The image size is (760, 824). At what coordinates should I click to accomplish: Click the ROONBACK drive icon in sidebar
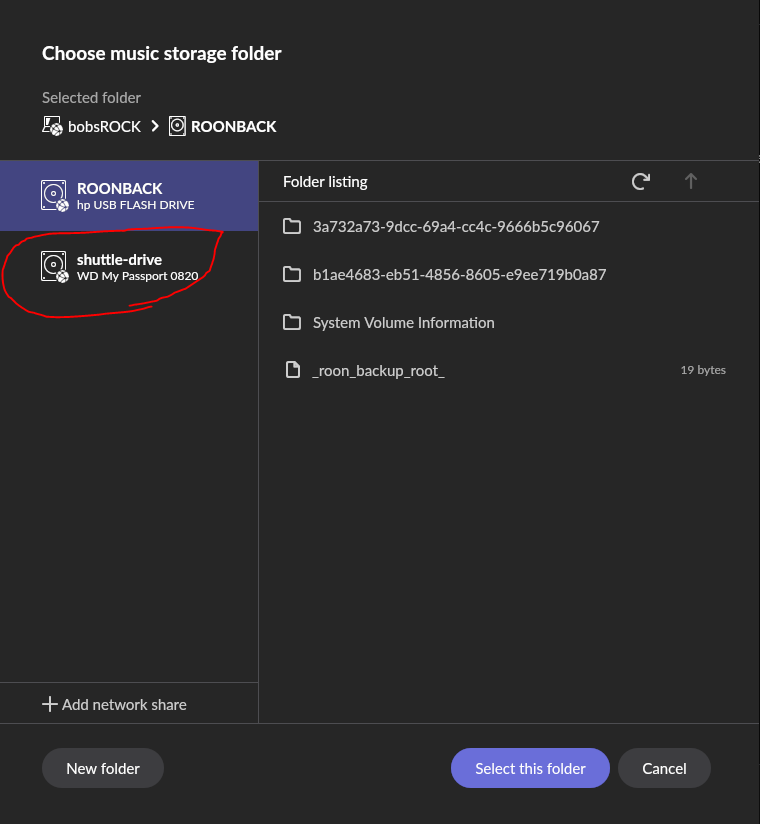point(55,195)
